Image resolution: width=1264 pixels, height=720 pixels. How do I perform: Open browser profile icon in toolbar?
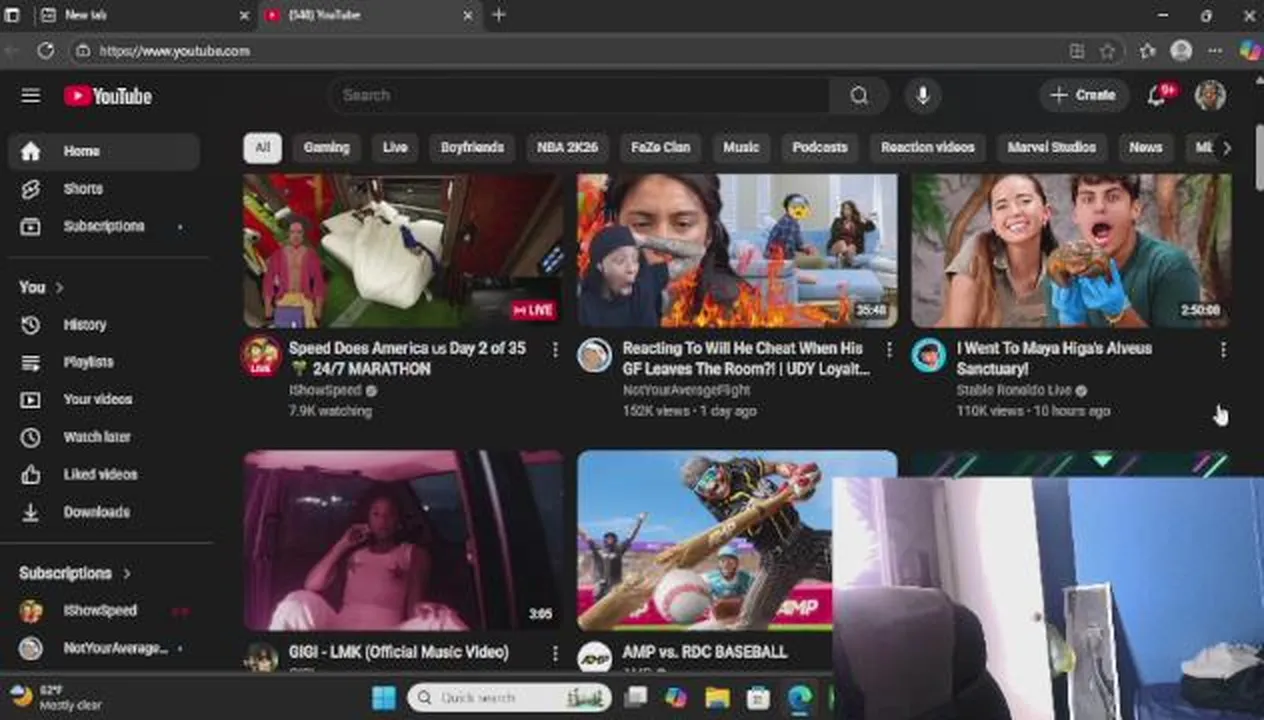[x=1181, y=51]
